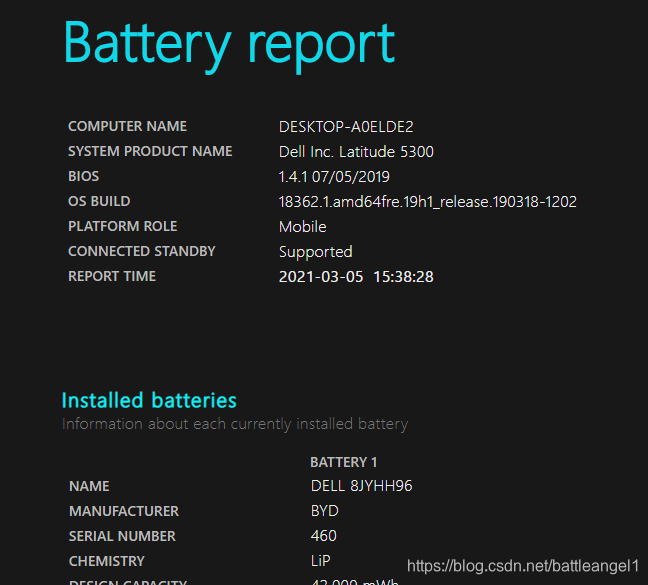Click the Installed batteries heading
This screenshot has height=585, width=648.
coord(149,400)
